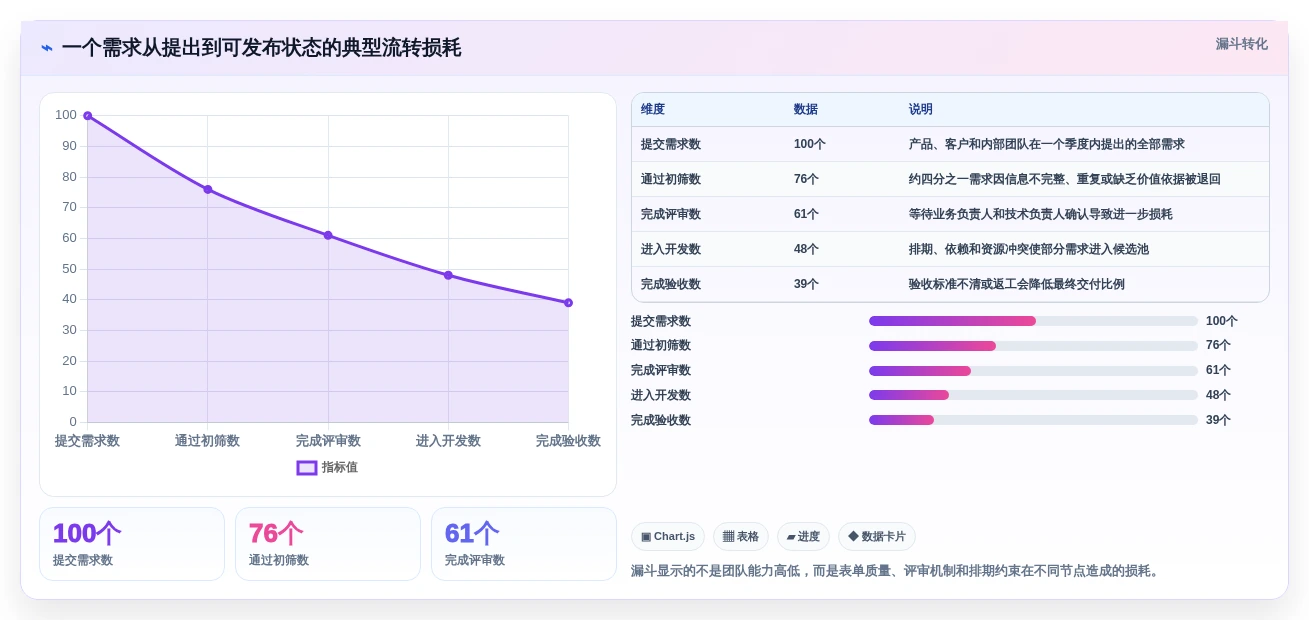This screenshot has width=1309, height=620.
Task: Click the y-axis tick label 50
Action: click(69, 269)
